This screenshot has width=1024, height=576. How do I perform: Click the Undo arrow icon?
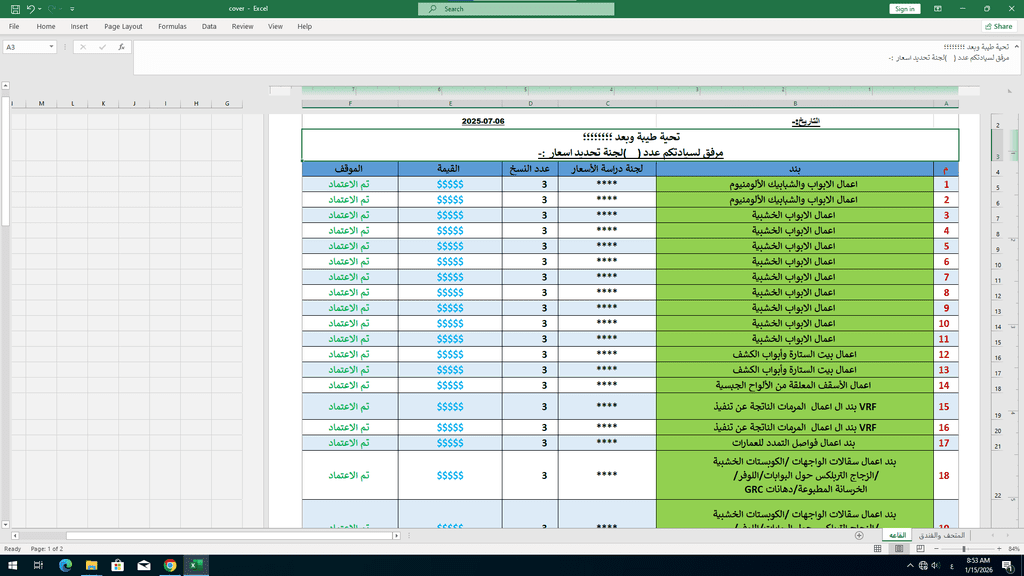pos(31,9)
